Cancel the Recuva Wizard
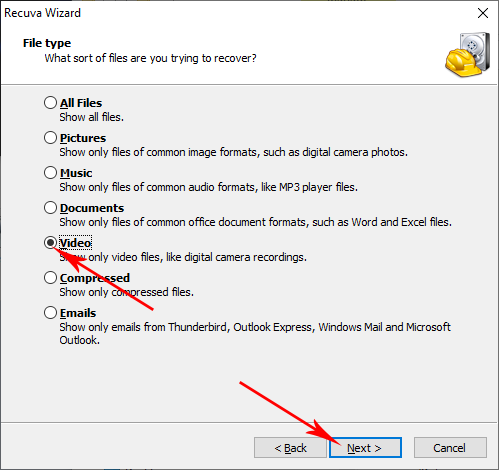The height and width of the screenshot is (470, 499). point(450,448)
